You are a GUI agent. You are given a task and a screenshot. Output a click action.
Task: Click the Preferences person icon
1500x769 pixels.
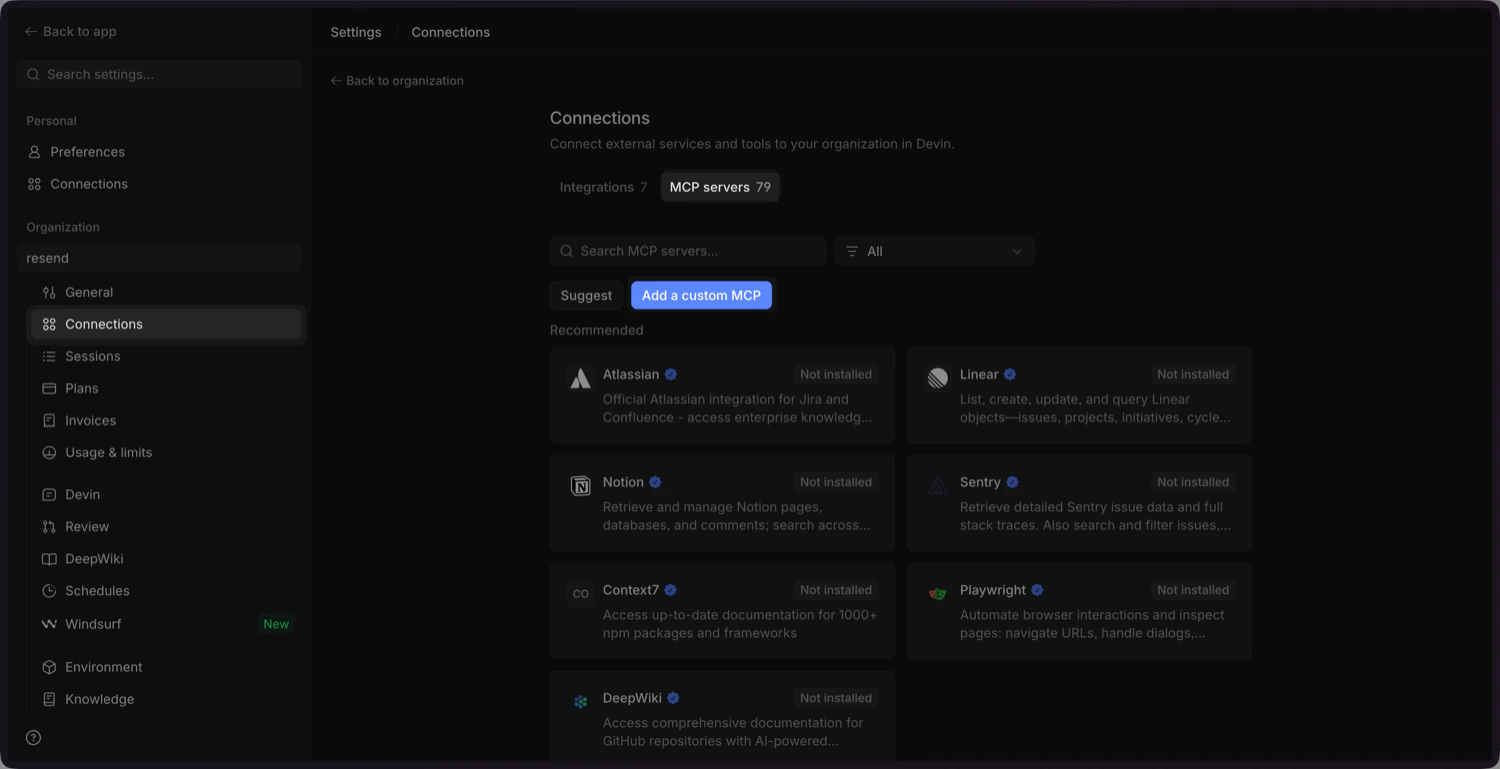(x=34, y=152)
